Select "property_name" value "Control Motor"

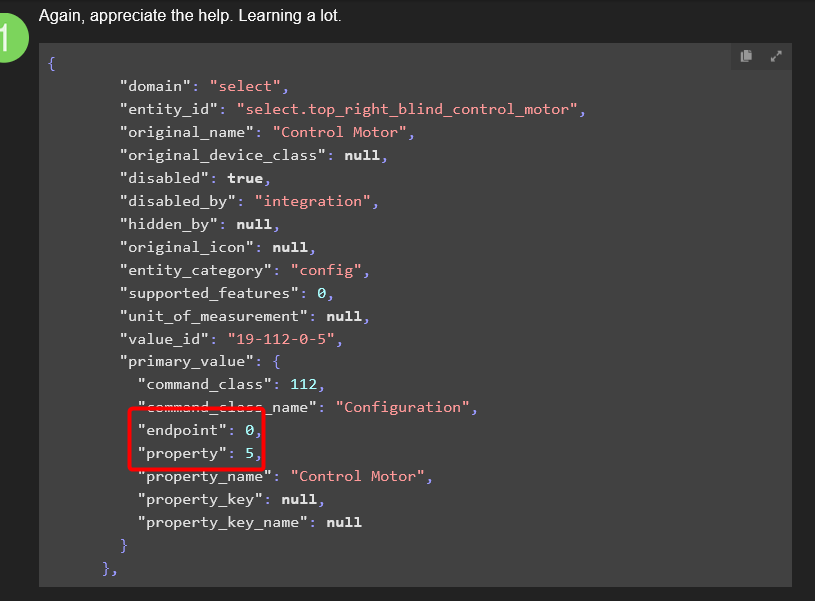coord(358,476)
